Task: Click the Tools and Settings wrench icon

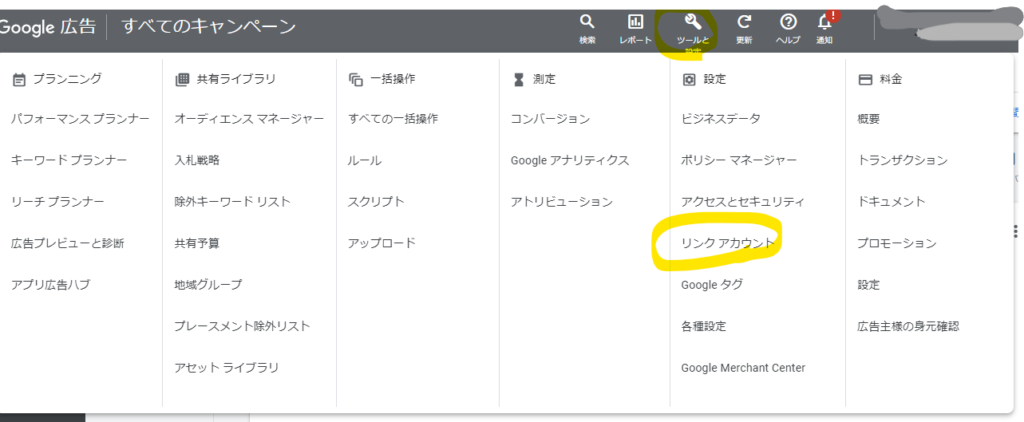Action: pos(692,22)
